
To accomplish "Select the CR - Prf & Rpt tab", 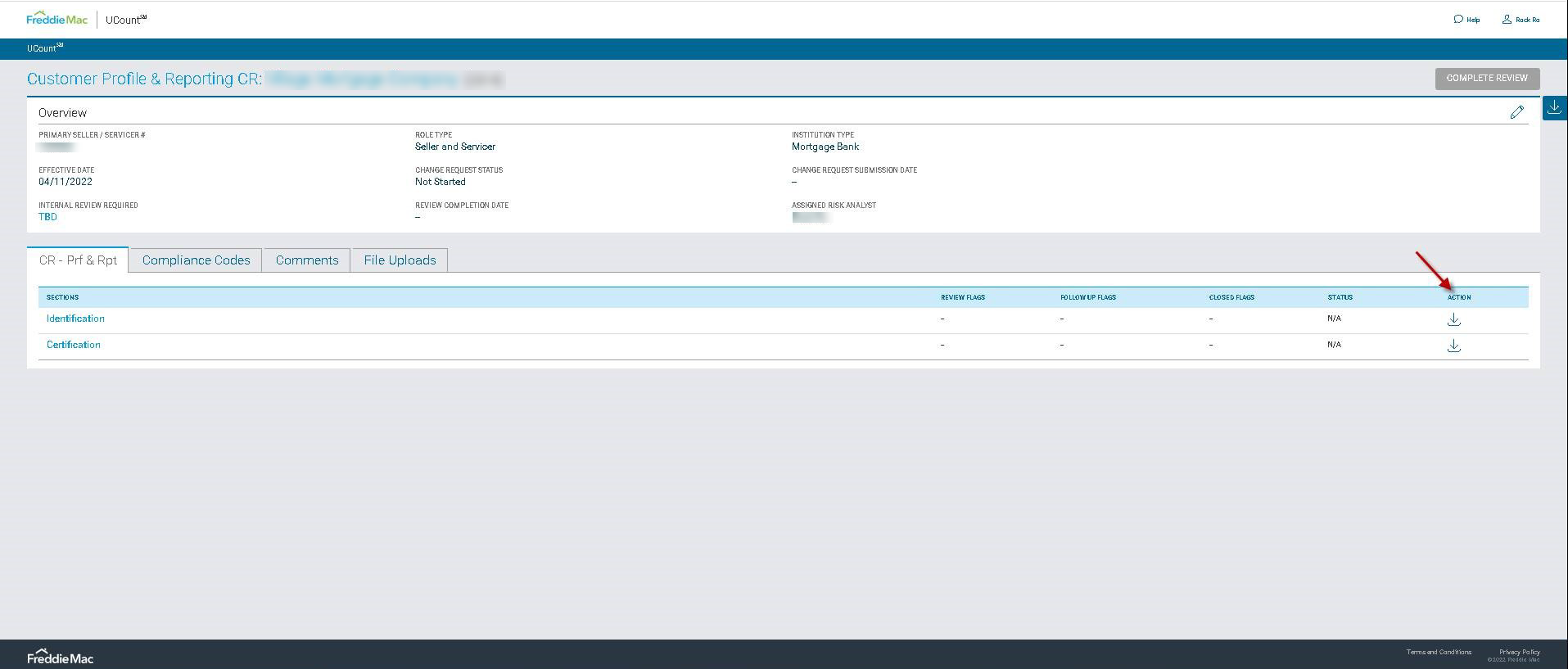I will [78, 260].
